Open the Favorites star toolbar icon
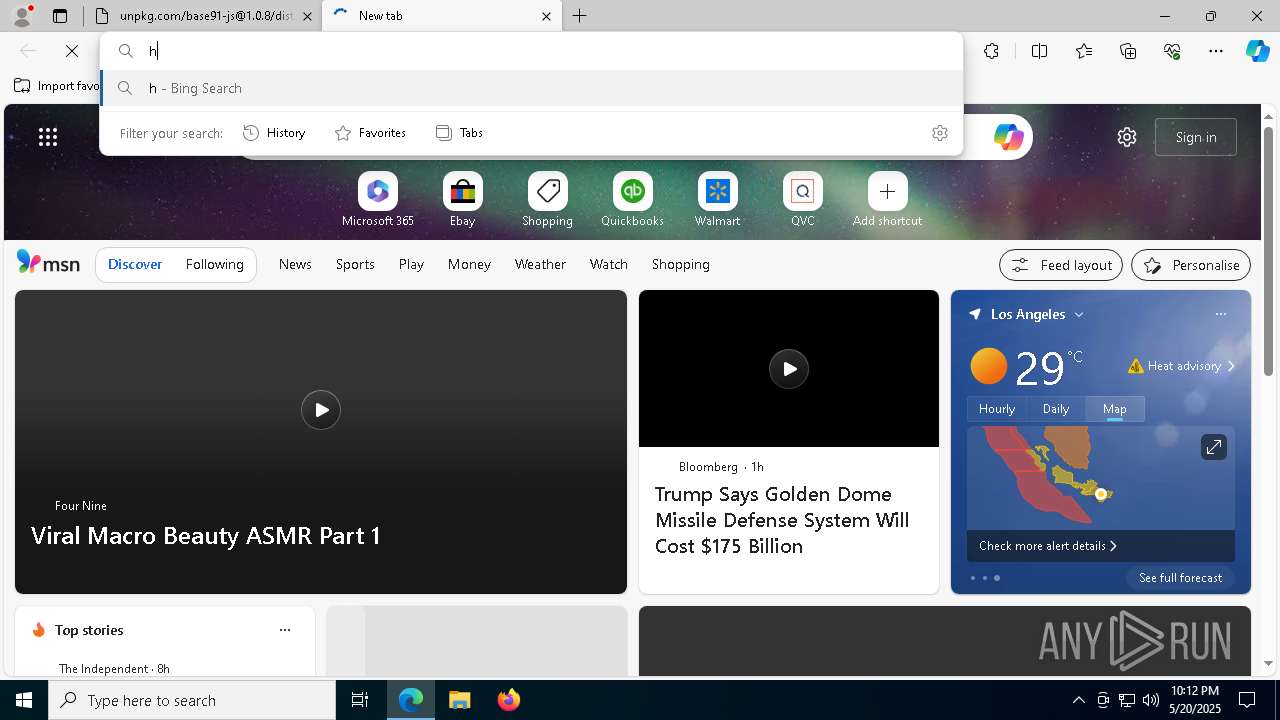This screenshot has height=720, width=1280. [1084, 51]
